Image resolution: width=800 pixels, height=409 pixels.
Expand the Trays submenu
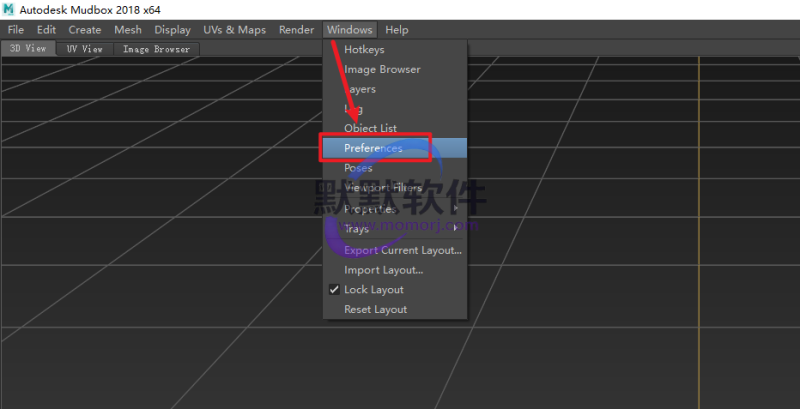tap(395, 229)
